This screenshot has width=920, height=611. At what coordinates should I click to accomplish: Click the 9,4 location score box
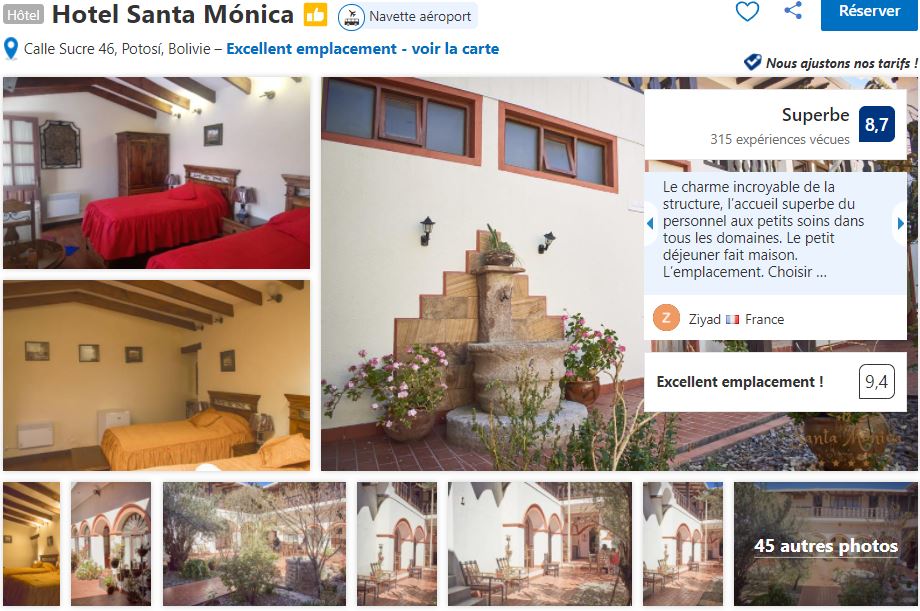pyautogui.click(x=876, y=382)
